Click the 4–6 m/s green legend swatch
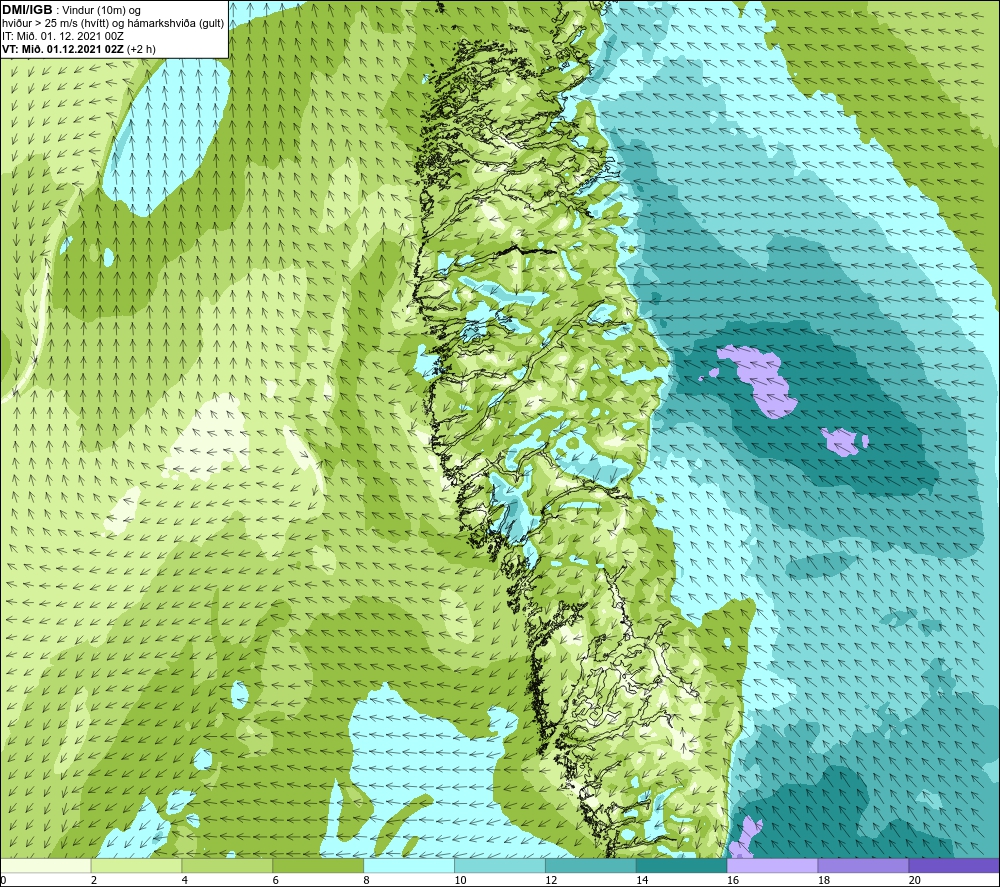 (x=227, y=865)
